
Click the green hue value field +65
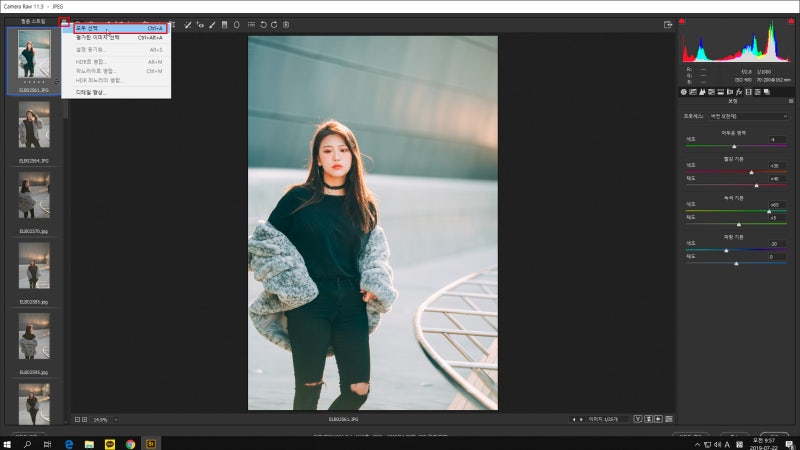(x=777, y=205)
